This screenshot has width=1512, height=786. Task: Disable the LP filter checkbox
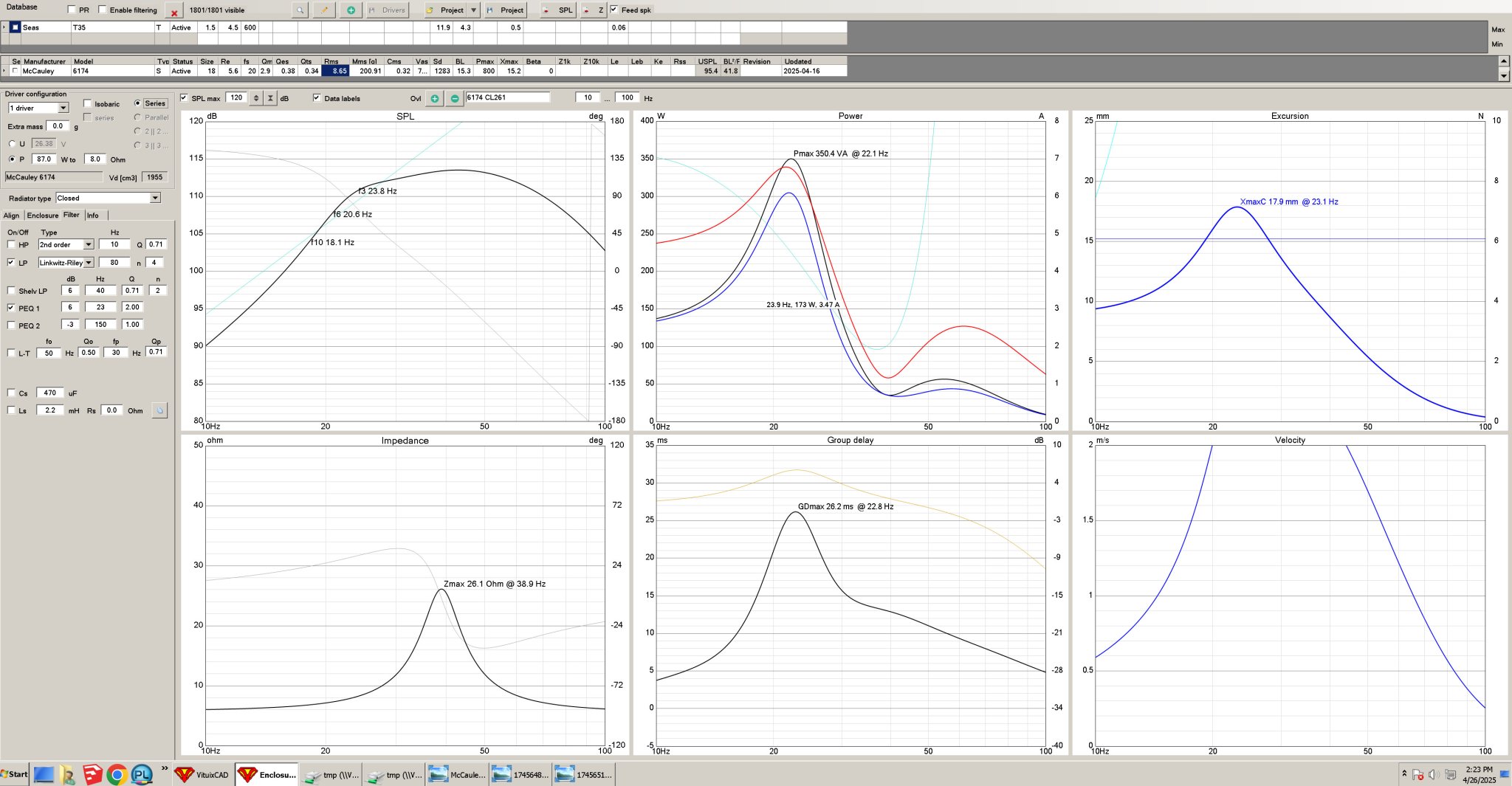(11, 262)
